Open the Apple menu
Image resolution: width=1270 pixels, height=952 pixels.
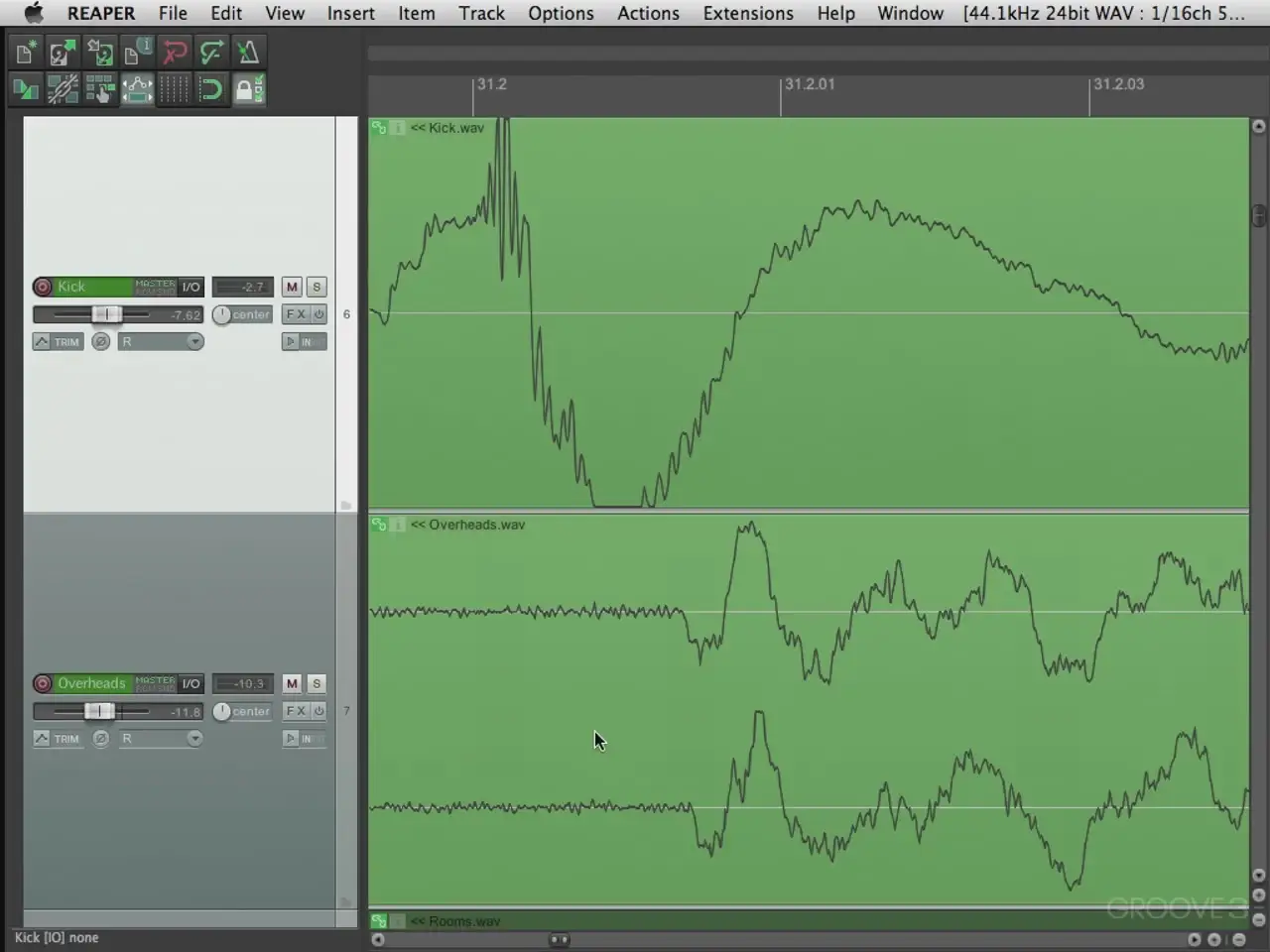(34, 13)
